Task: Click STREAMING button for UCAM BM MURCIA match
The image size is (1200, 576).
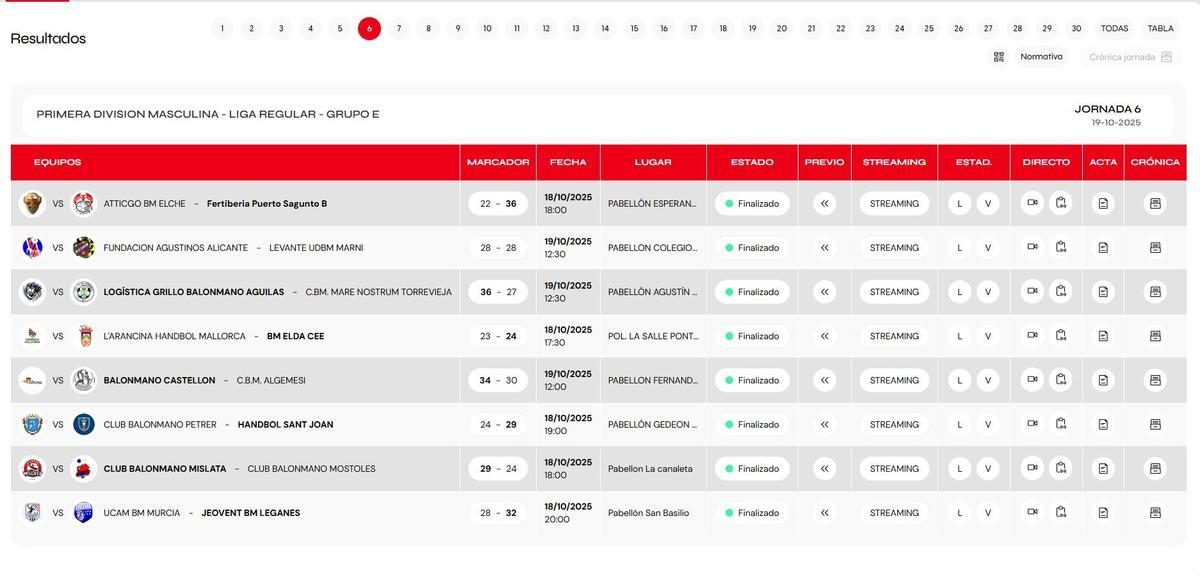Action: (x=894, y=513)
